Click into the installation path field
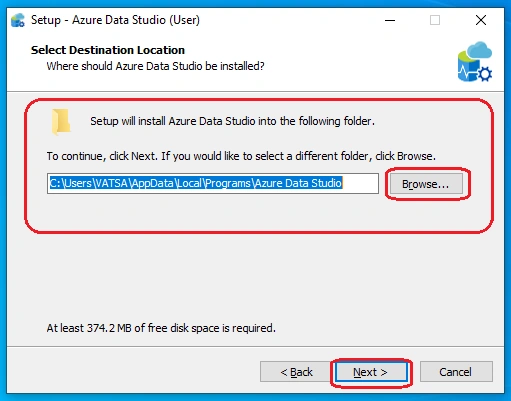The width and height of the screenshot is (511, 401). [x=213, y=183]
